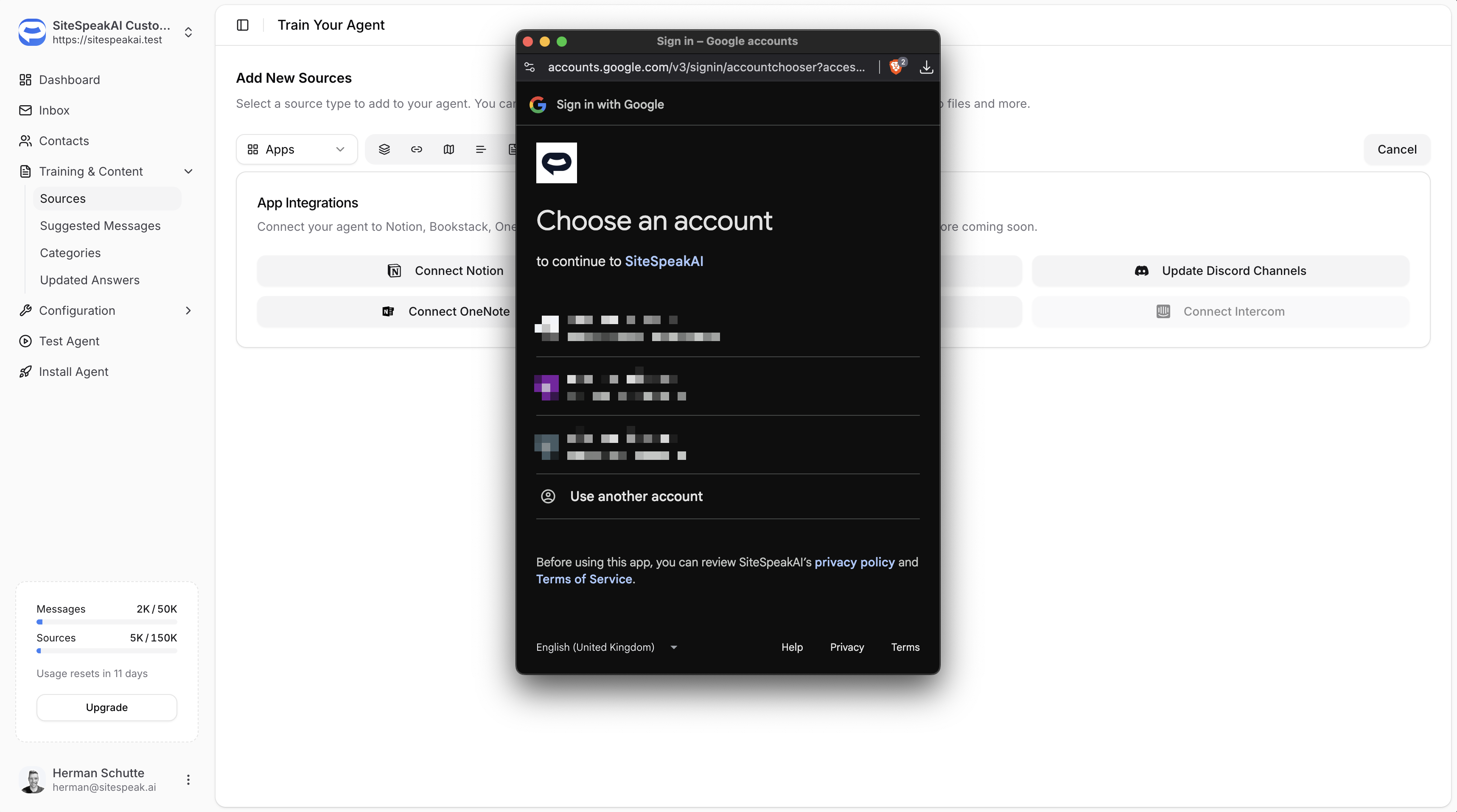Select the text source icon in toolbar
The width and height of the screenshot is (1457, 812).
click(x=480, y=149)
